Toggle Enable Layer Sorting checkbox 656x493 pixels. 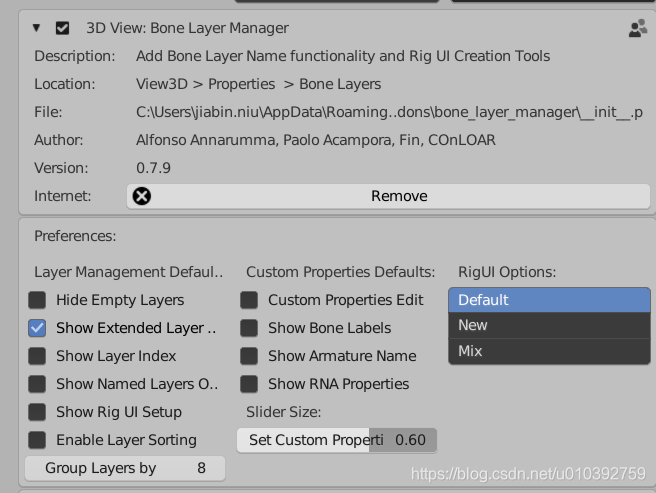point(37,440)
